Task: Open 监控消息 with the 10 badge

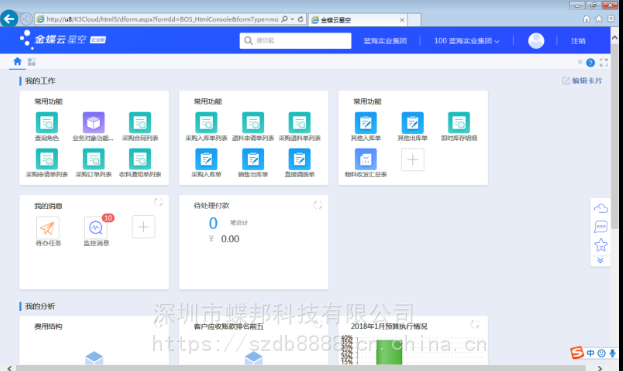Action: [96, 228]
